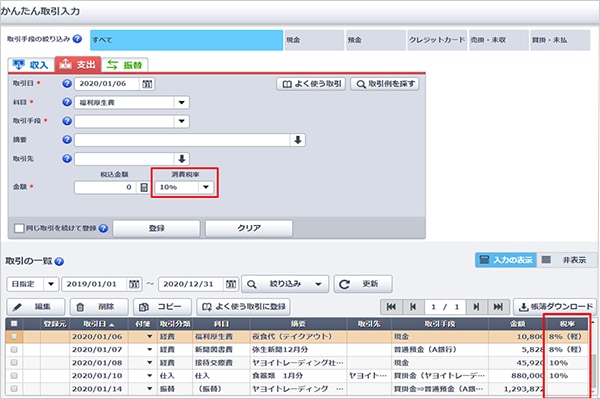Filter transactions by クレジットカード
600x399 pixels.
(x=437, y=40)
